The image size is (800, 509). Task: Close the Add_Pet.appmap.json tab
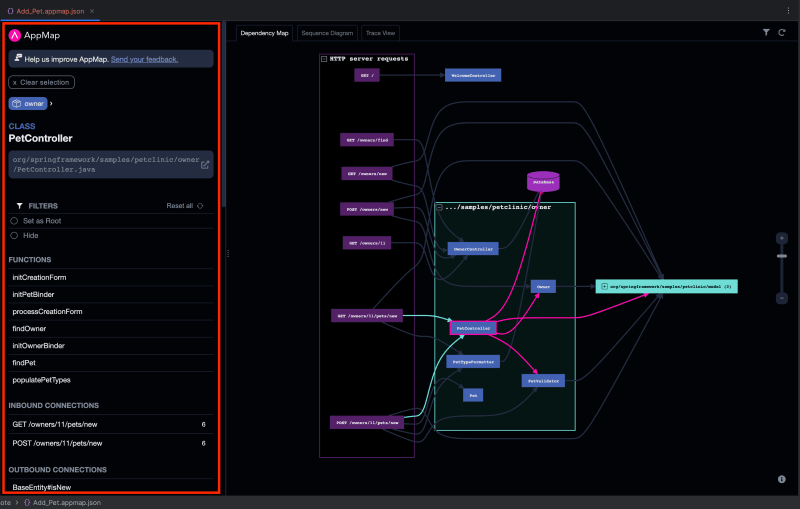92,11
